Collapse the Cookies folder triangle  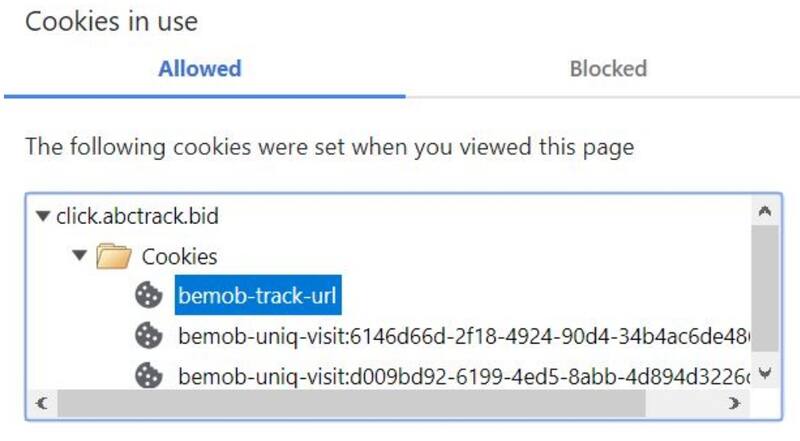(79, 256)
